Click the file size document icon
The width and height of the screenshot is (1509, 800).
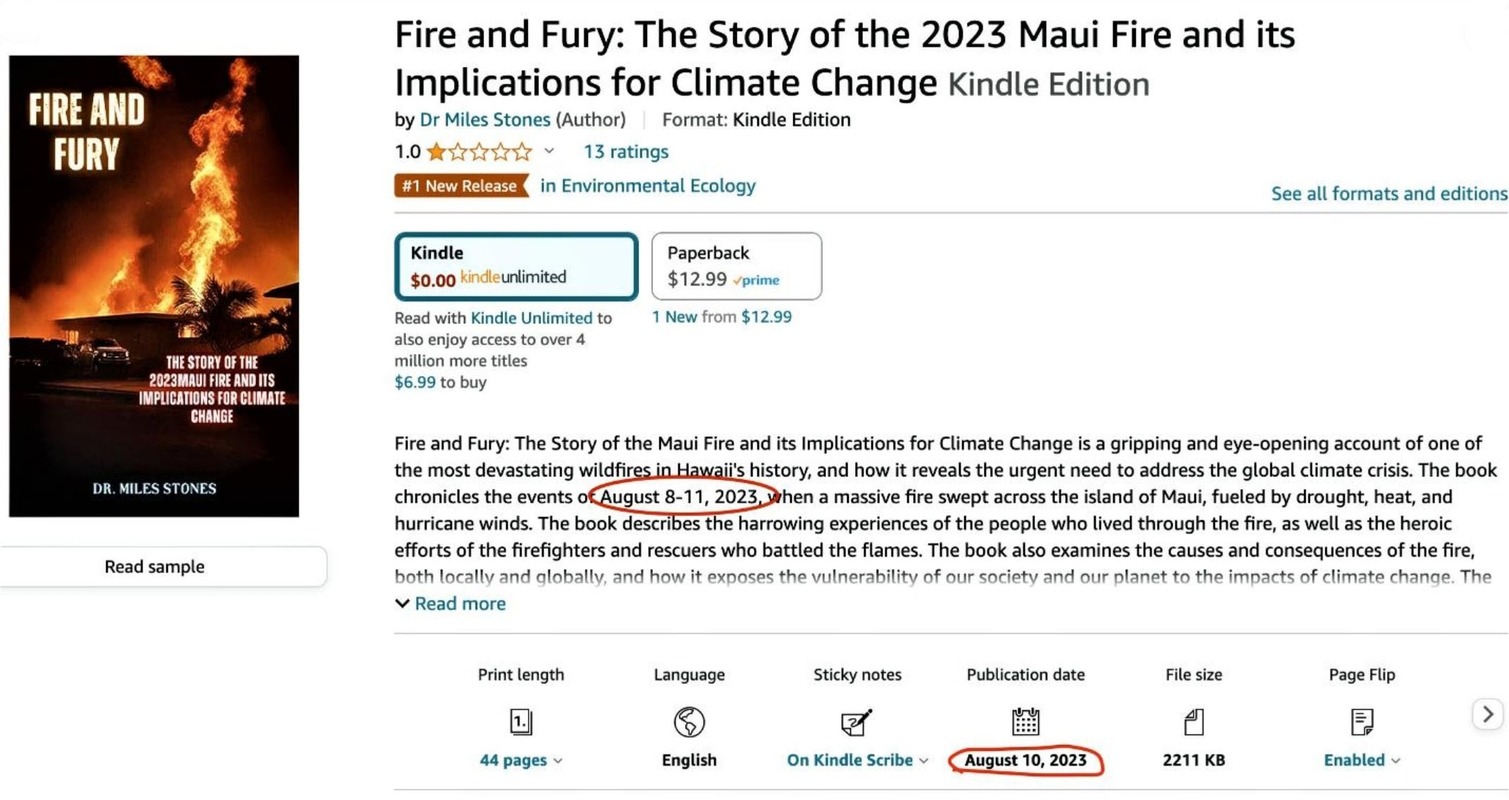click(1193, 721)
